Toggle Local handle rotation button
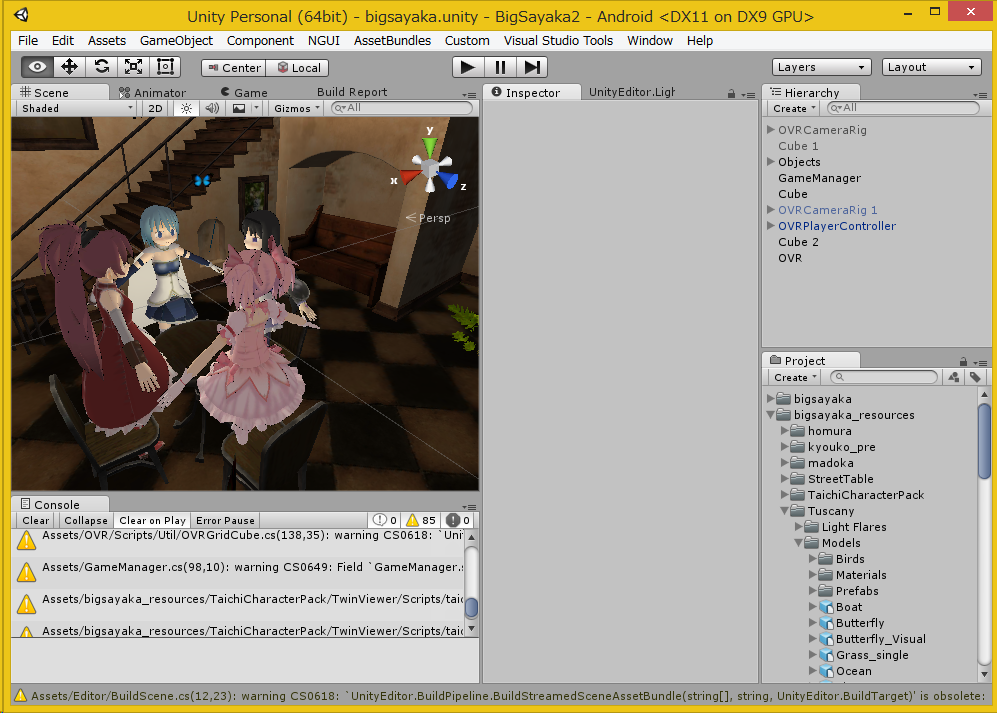Viewport: 997px width, 713px height. [298, 67]
